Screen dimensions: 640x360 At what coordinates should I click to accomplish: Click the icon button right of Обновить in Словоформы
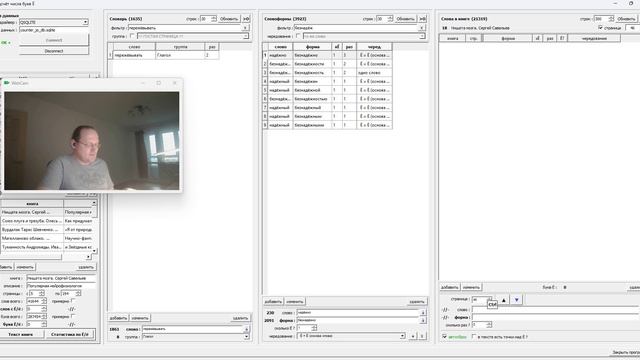[x=423, y=19]
